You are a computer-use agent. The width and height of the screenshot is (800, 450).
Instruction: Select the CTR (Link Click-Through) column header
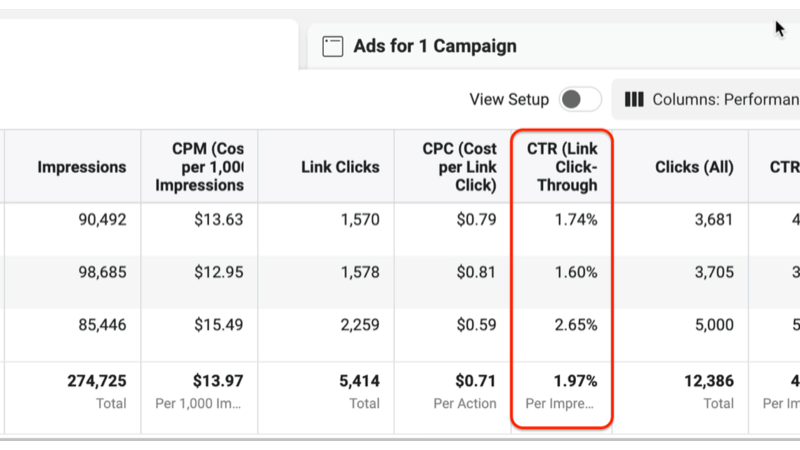click(562, 167)
